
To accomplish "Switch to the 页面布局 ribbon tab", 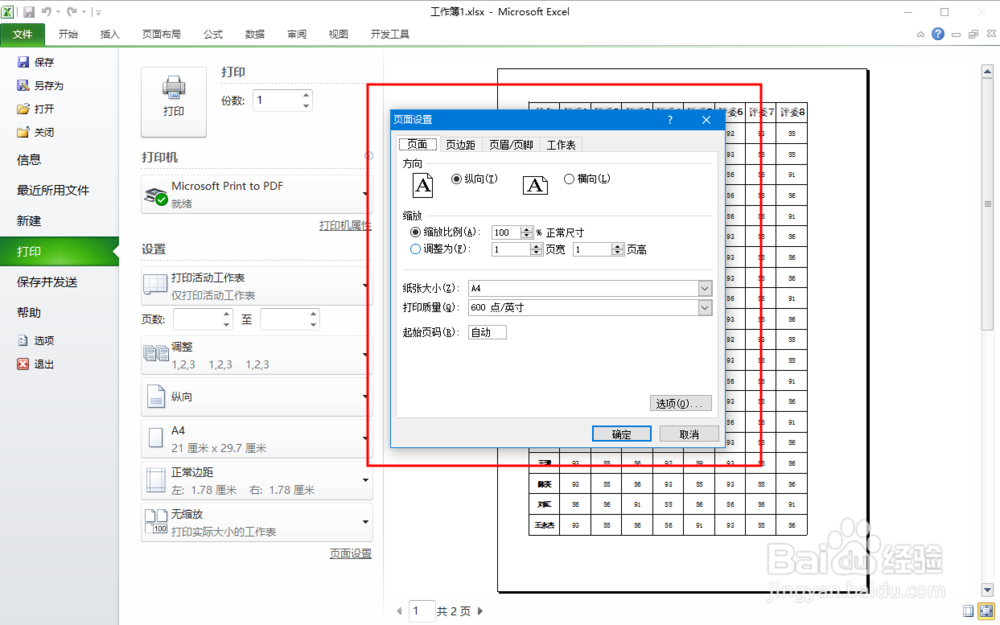I will (x=161, y=33).
